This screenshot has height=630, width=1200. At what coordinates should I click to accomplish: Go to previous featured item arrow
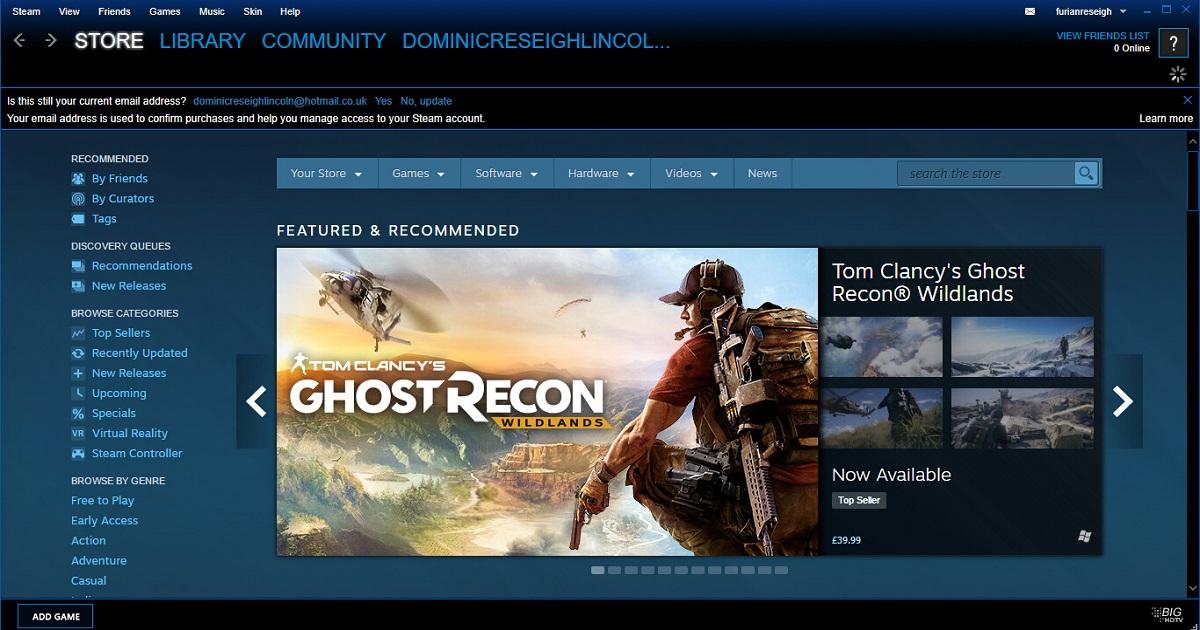coord(256,401)
